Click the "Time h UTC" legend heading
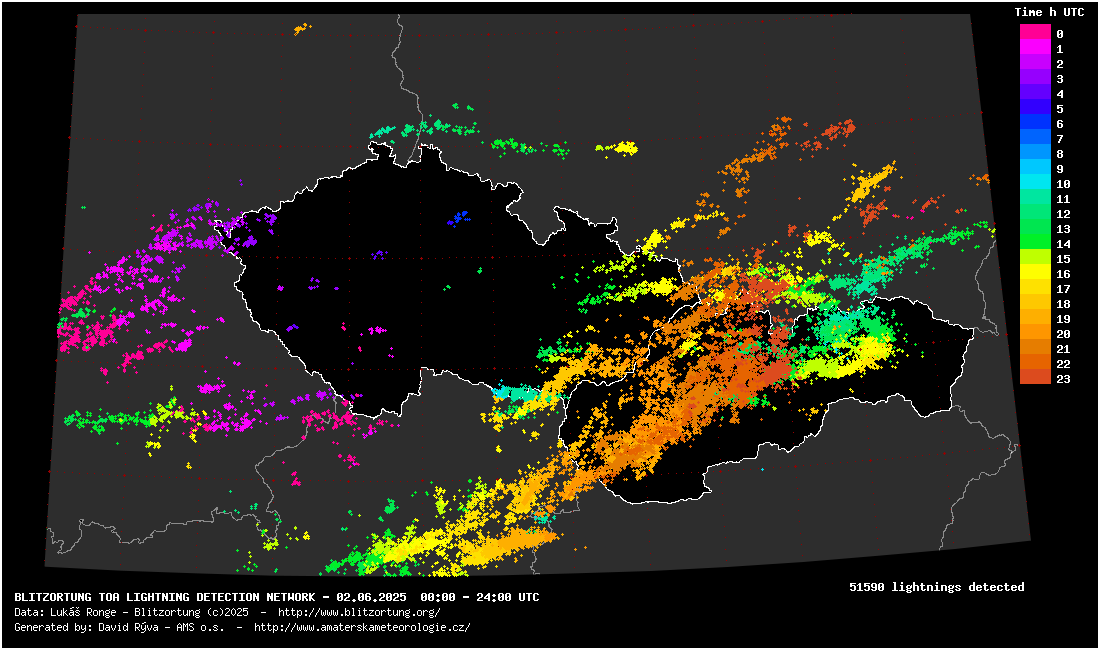 coord(1049,12)
